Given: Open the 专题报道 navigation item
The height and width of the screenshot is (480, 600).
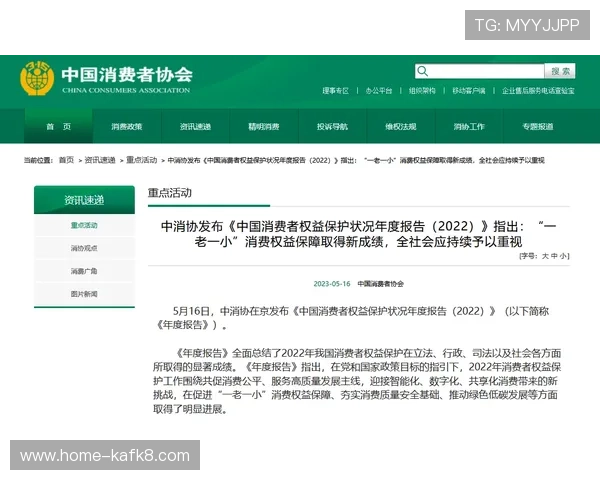Looking at the screenshot, I should click(x=538, y=126).
